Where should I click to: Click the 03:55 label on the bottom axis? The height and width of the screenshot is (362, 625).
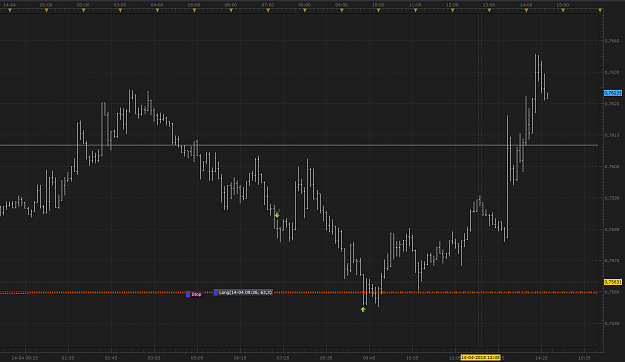(x=154, y=358)
